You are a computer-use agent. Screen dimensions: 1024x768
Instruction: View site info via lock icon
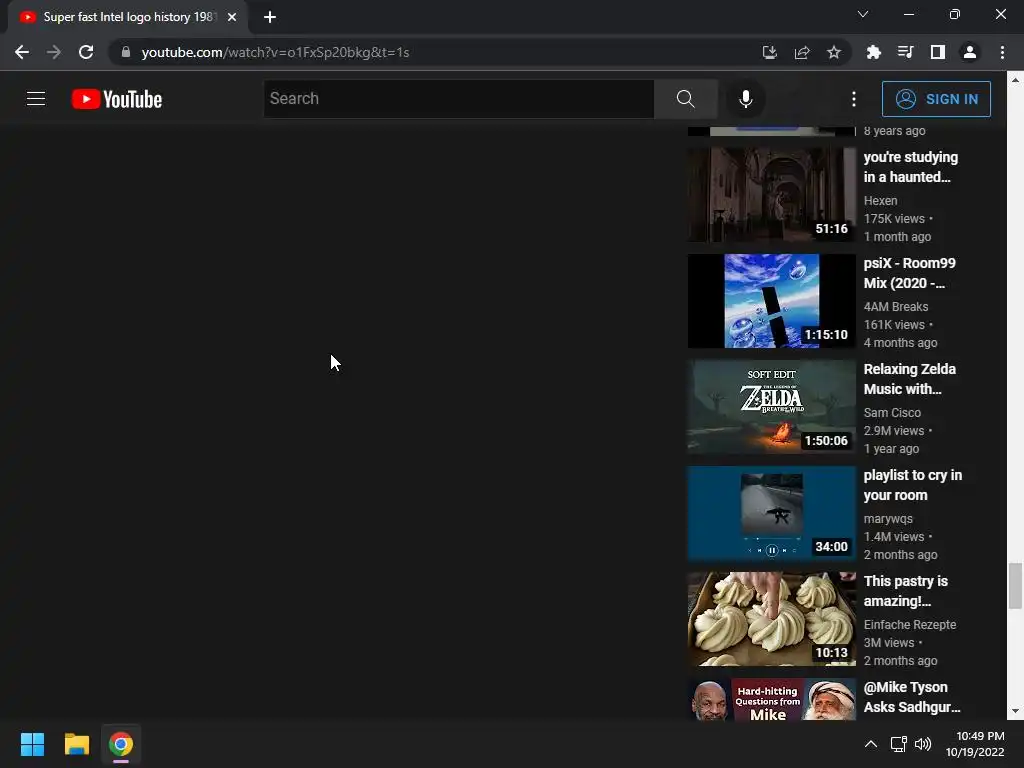coord(126,52)
